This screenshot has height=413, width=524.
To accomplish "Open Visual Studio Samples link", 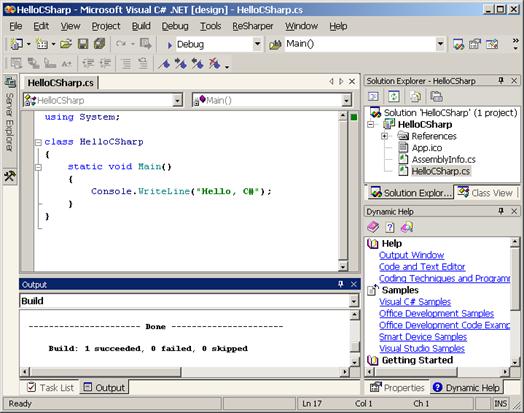I will (x=421, y=349).
